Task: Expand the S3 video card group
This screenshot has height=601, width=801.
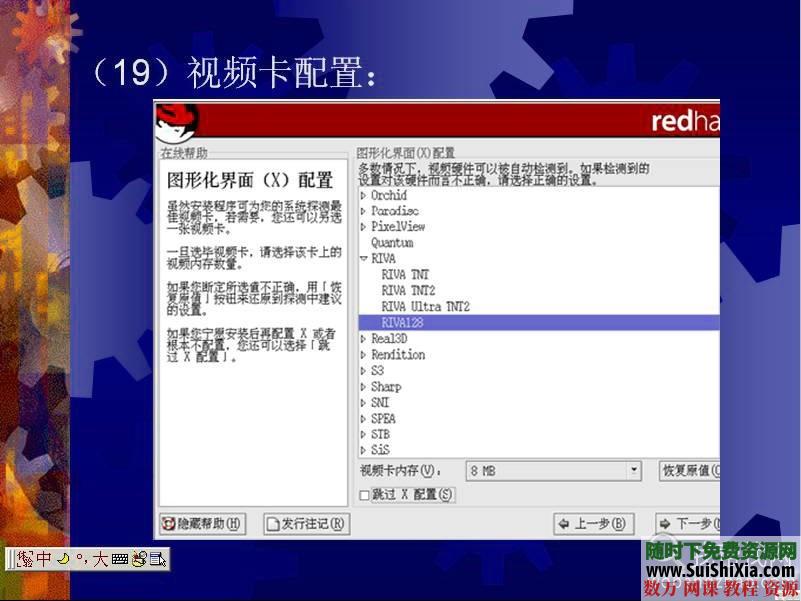Action: pos(361,370)
